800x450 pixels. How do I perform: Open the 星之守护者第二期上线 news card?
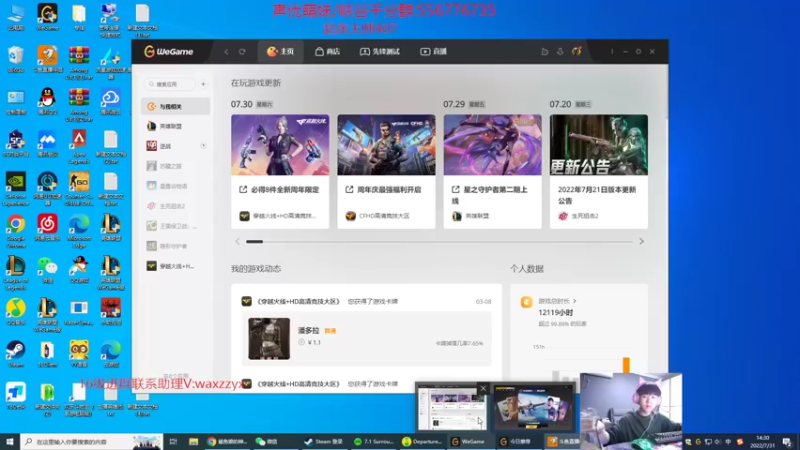pos(492,171)
